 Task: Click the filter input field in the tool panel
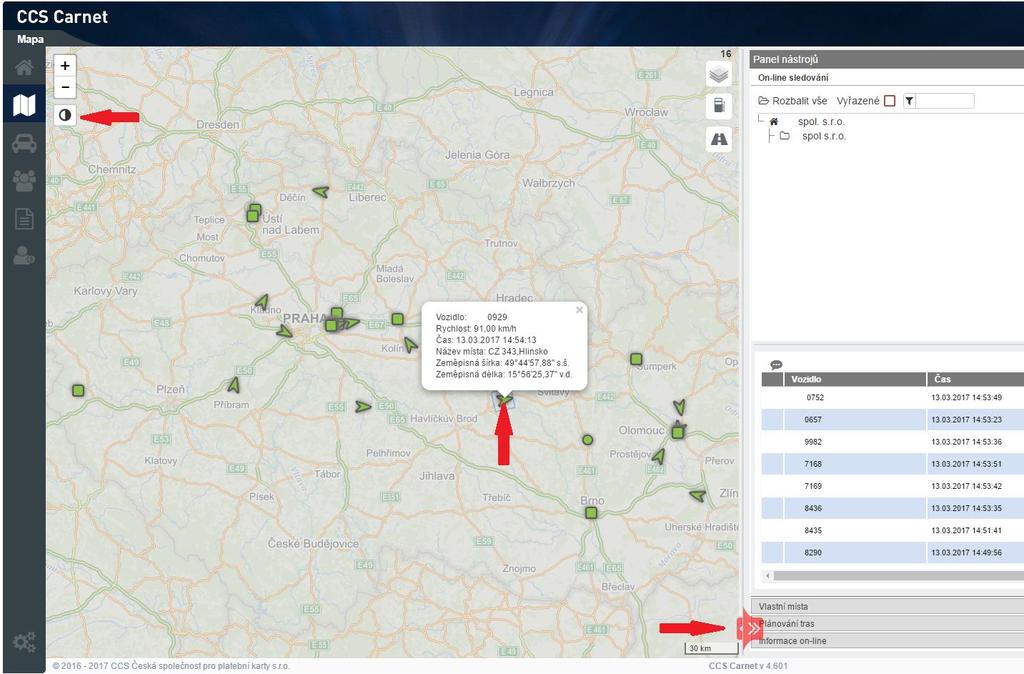[x=944, y=101]
